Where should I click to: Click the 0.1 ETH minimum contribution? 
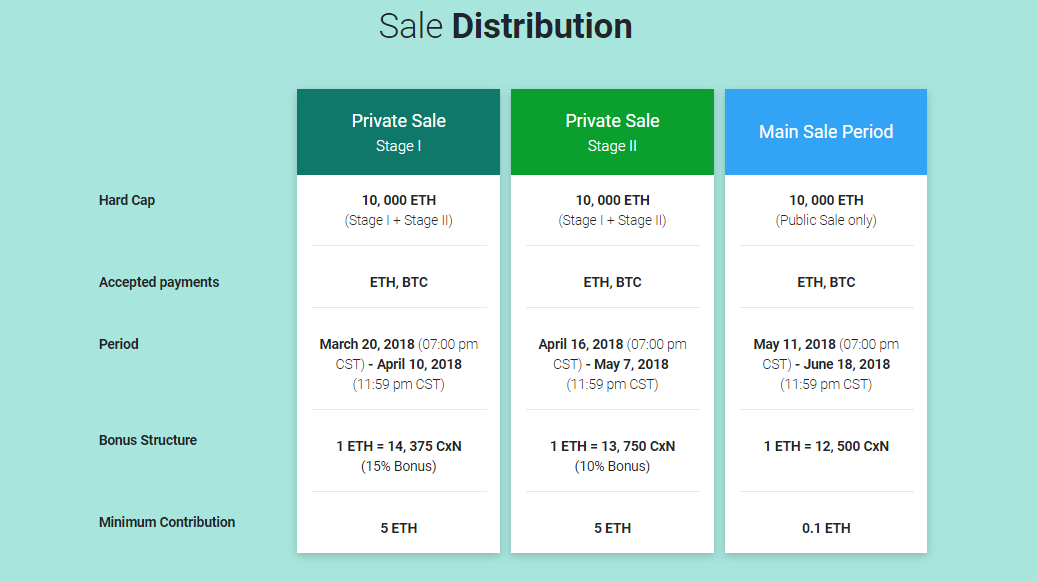pyautogui.click(x=826, y=528)
